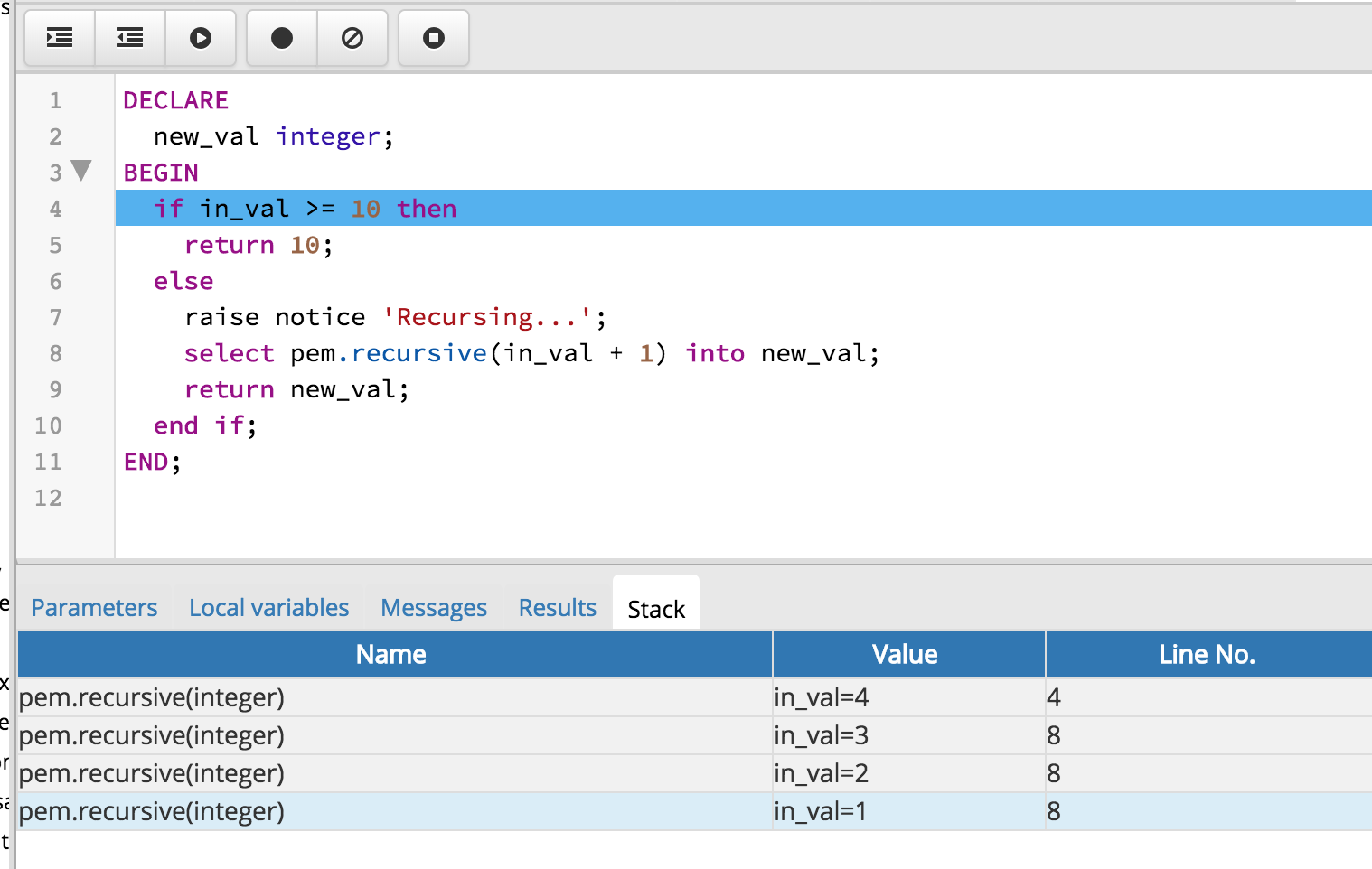1372x869 pixels.
Task: Select the Stack tab
Action: coord(656,609)
